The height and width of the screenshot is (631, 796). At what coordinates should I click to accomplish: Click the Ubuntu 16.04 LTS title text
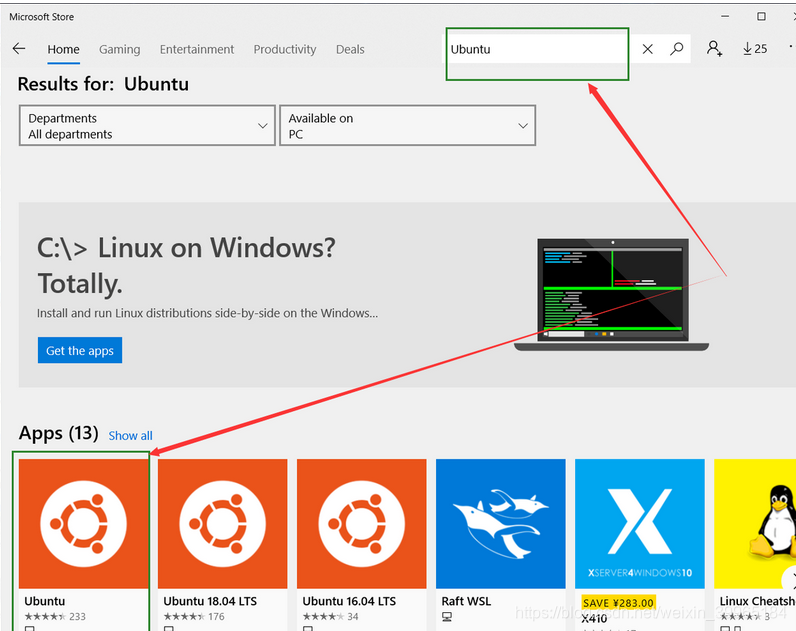(x=349, y=601)
